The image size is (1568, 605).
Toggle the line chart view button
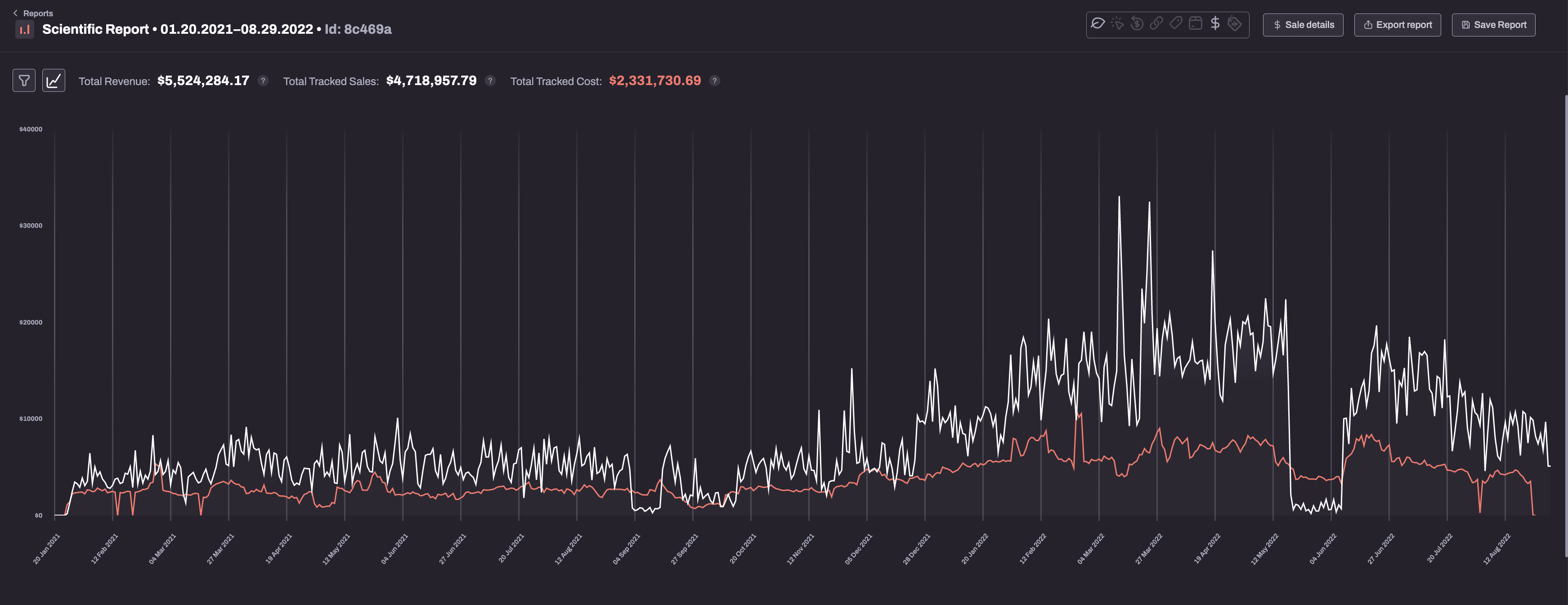coord(54,81)
